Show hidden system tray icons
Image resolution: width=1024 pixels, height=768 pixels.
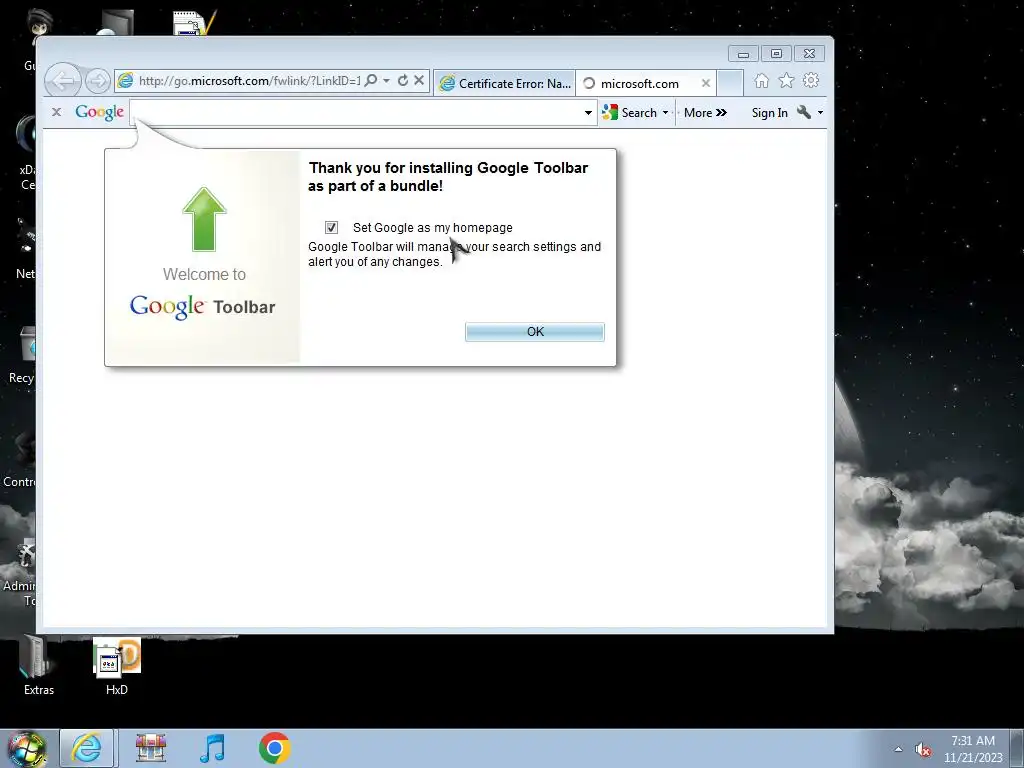pos(899,750)
